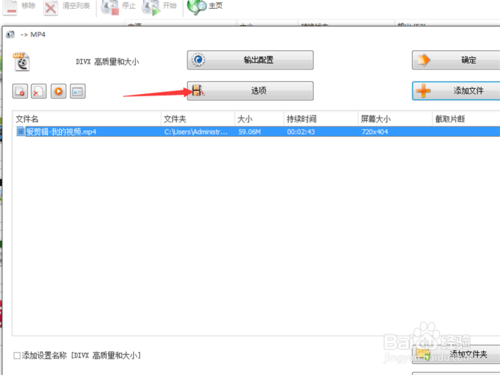Click the 屏幕大小 column header

(x=395, y=119)
